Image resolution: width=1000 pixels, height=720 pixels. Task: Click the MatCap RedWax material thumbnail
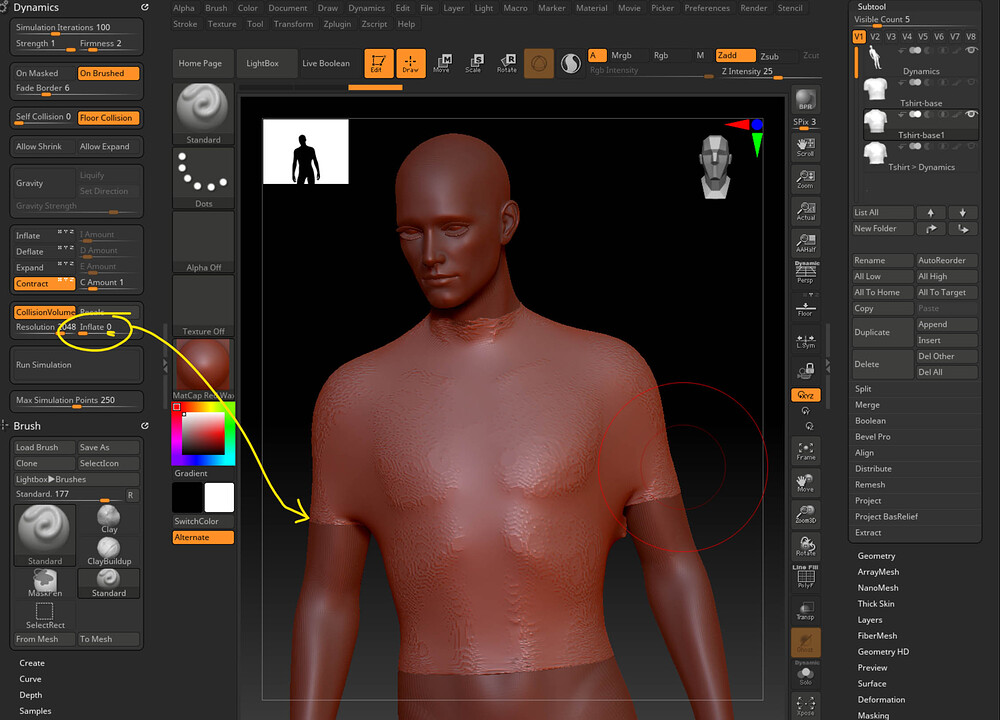[x=203, y=370]
